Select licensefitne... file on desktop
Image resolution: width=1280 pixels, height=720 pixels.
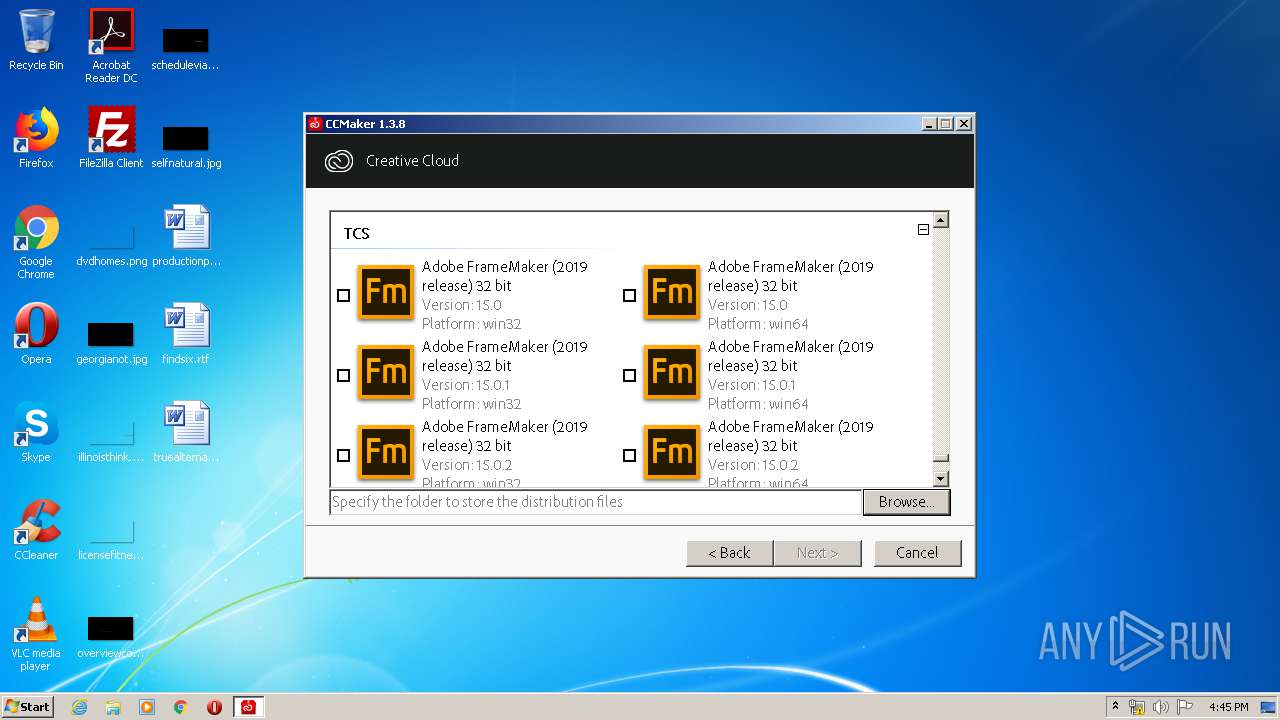coord(111,537)
